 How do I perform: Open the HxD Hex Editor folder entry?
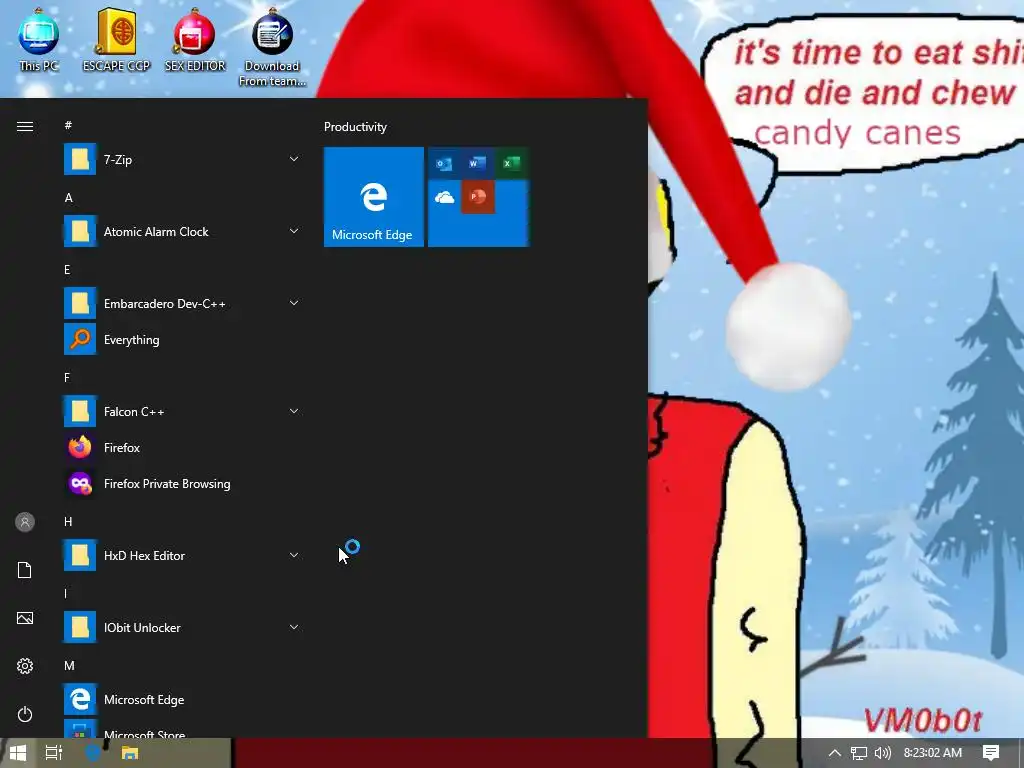(x=183, y=556)
